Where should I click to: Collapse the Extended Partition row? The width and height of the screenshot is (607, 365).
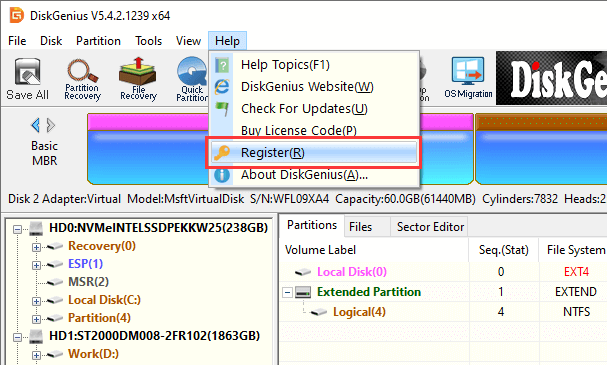click(x=287, y=292)
